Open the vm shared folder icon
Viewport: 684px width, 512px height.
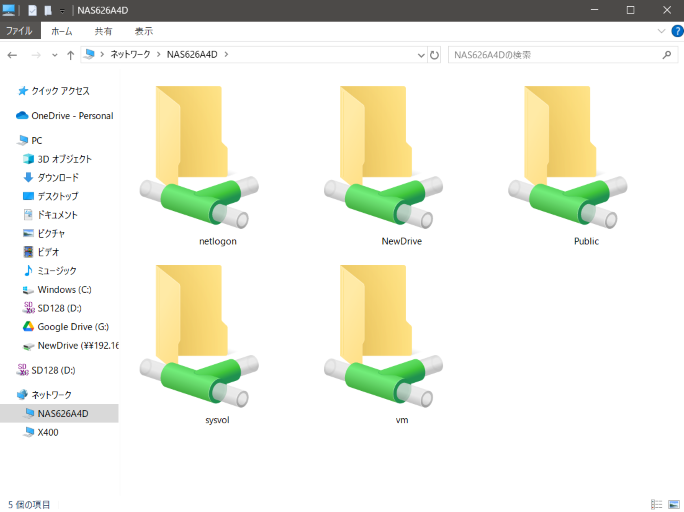point(383,336)
